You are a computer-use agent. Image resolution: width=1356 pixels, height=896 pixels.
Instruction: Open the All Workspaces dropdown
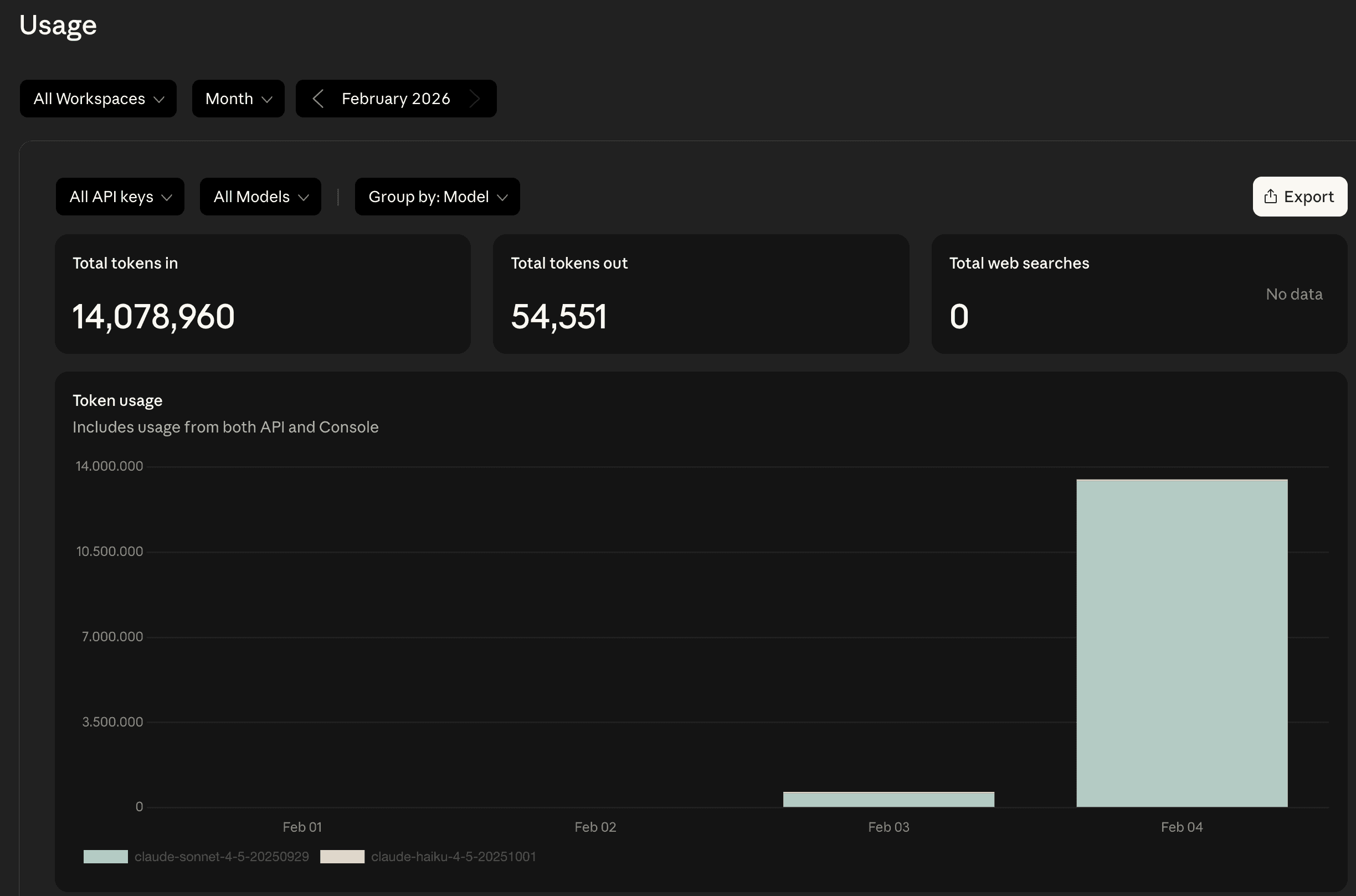tap(98, 99)
